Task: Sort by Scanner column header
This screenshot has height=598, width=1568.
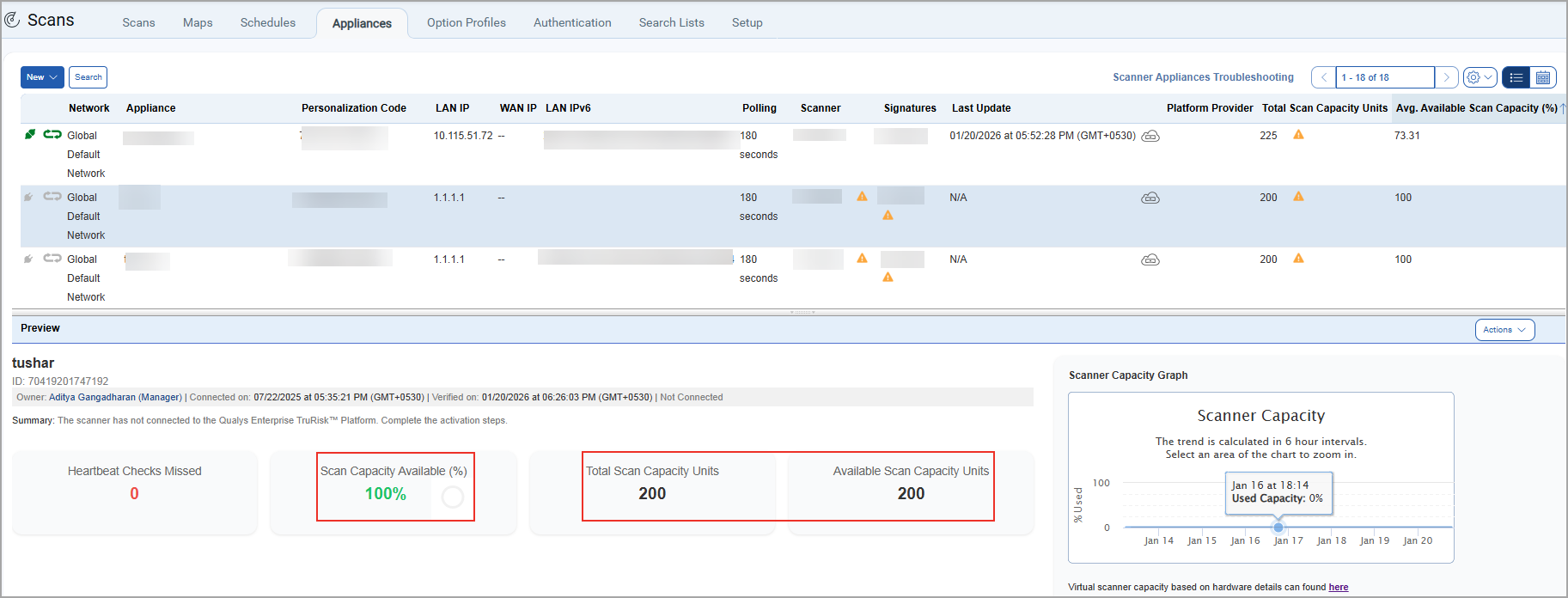Action: [821, 108]
